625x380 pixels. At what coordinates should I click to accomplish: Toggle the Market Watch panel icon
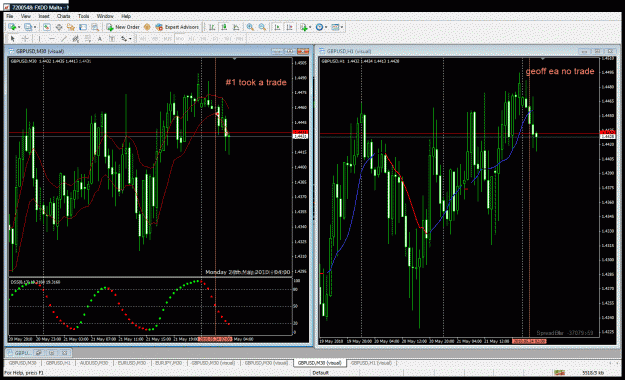(x=46, y=27)
